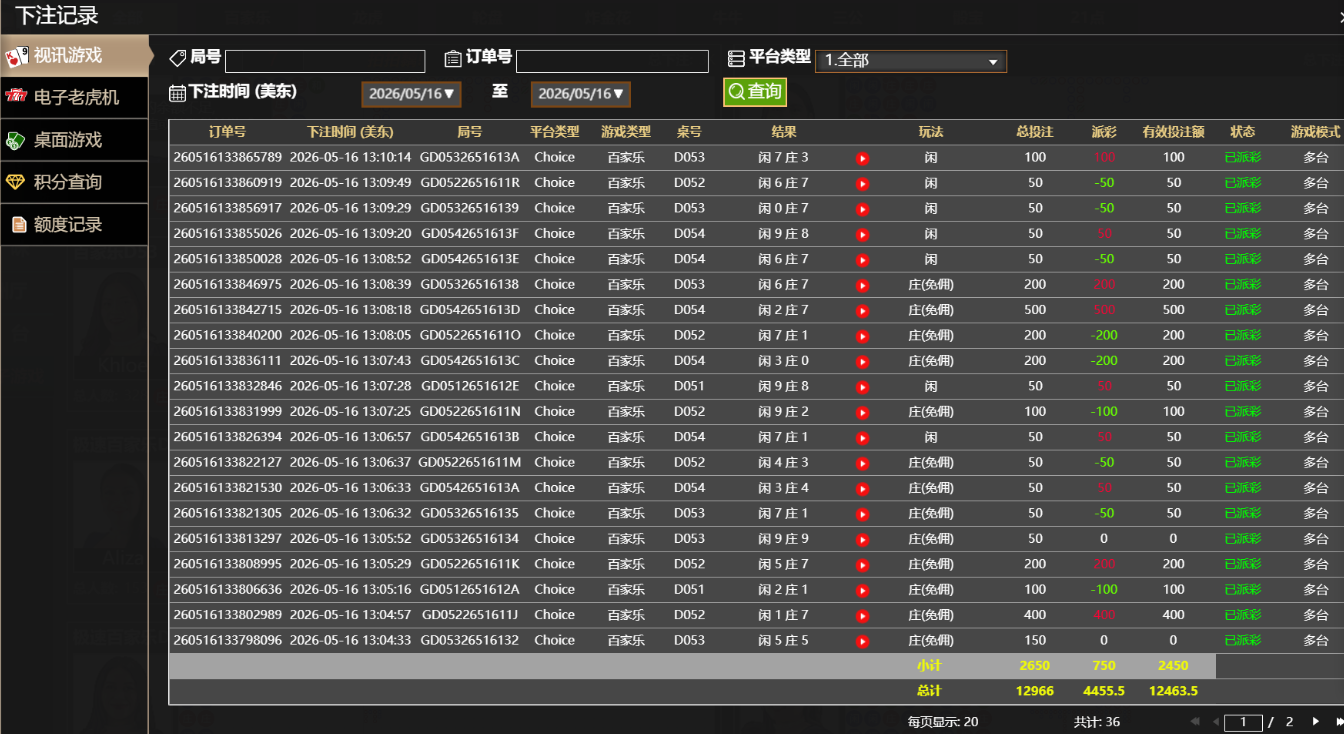Viewport: 1344px width, 734px height.
Task: Open the 电子老虎机 sidebar tab
Action: tap(74, 97)
